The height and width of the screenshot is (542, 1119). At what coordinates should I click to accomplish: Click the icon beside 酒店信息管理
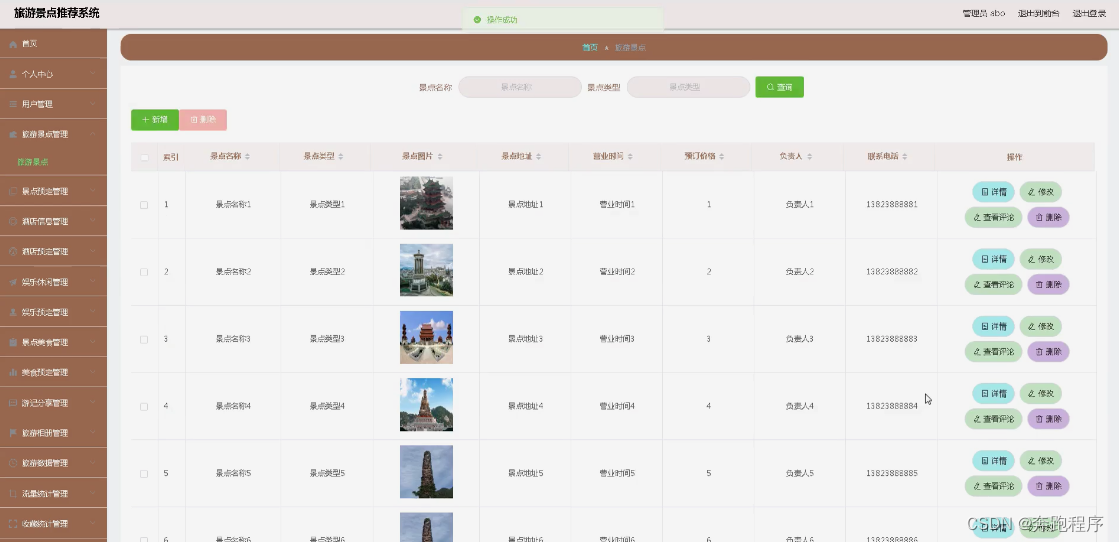[x=13, y=222]
